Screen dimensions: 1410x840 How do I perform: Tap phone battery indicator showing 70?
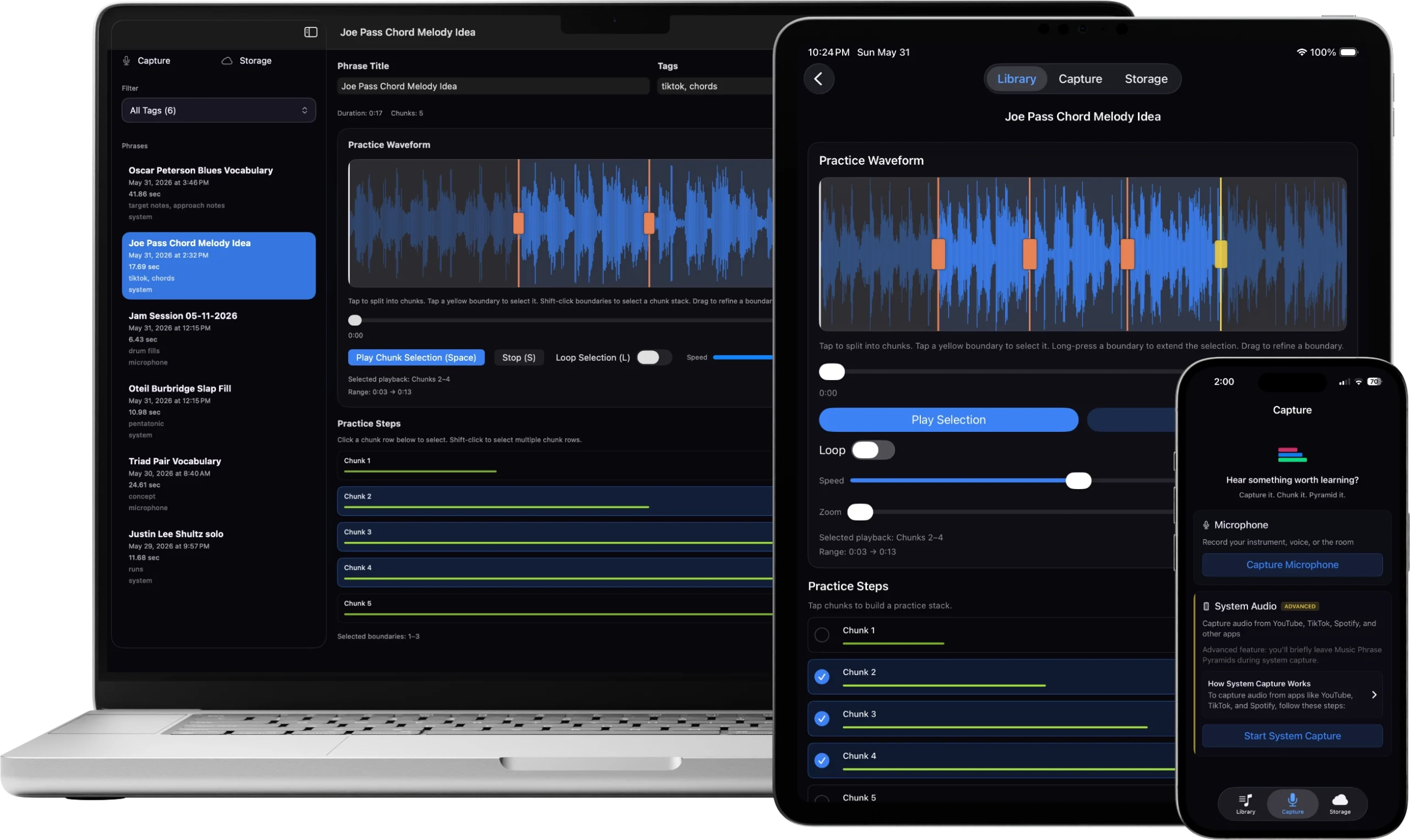point(1374,382)
